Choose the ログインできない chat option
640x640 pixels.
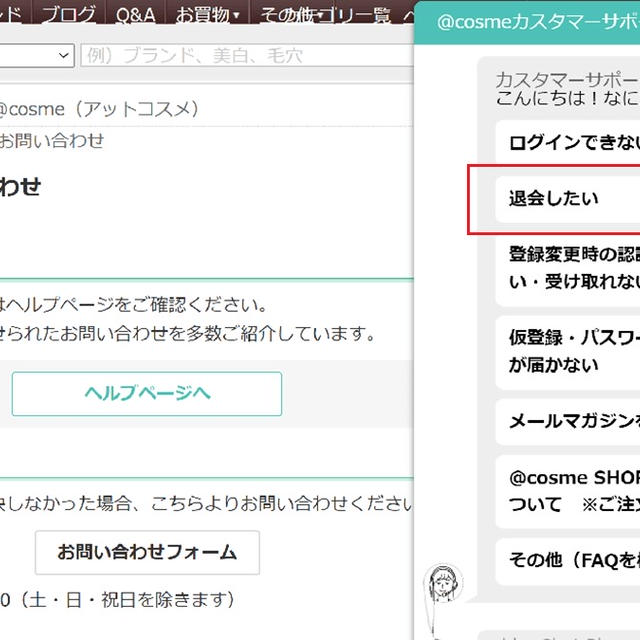tap(568, 142)
